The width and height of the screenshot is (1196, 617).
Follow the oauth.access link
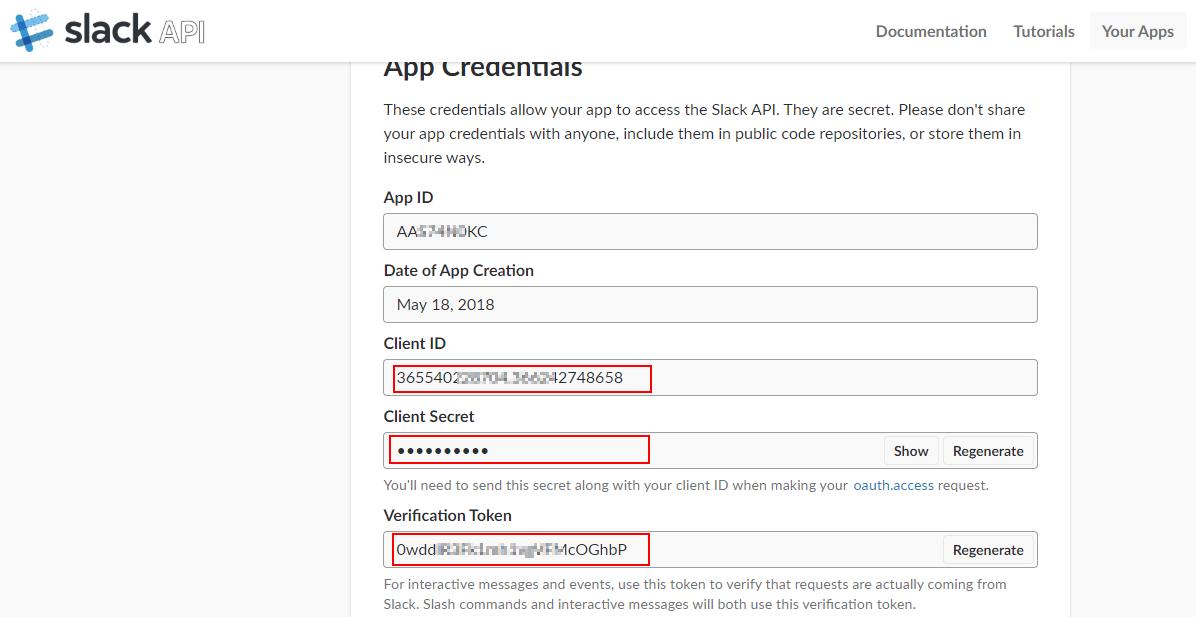(893, 485)
